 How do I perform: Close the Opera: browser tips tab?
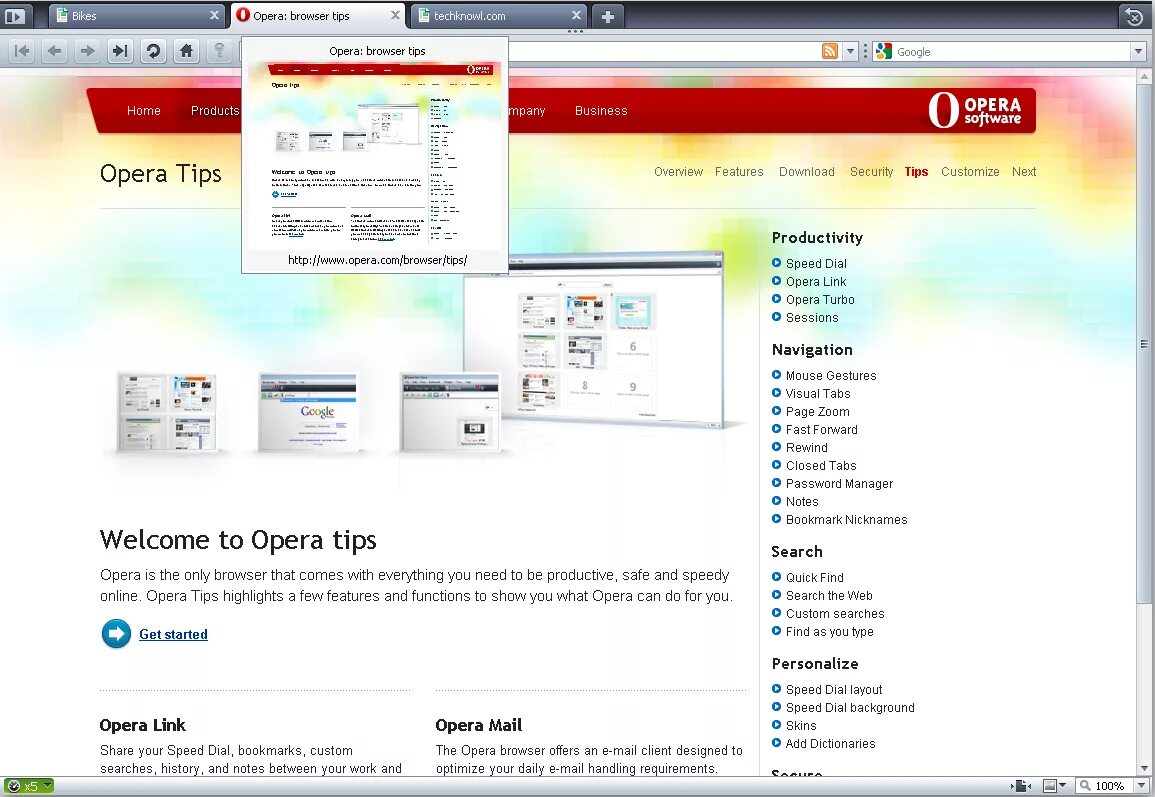(396, 15)
